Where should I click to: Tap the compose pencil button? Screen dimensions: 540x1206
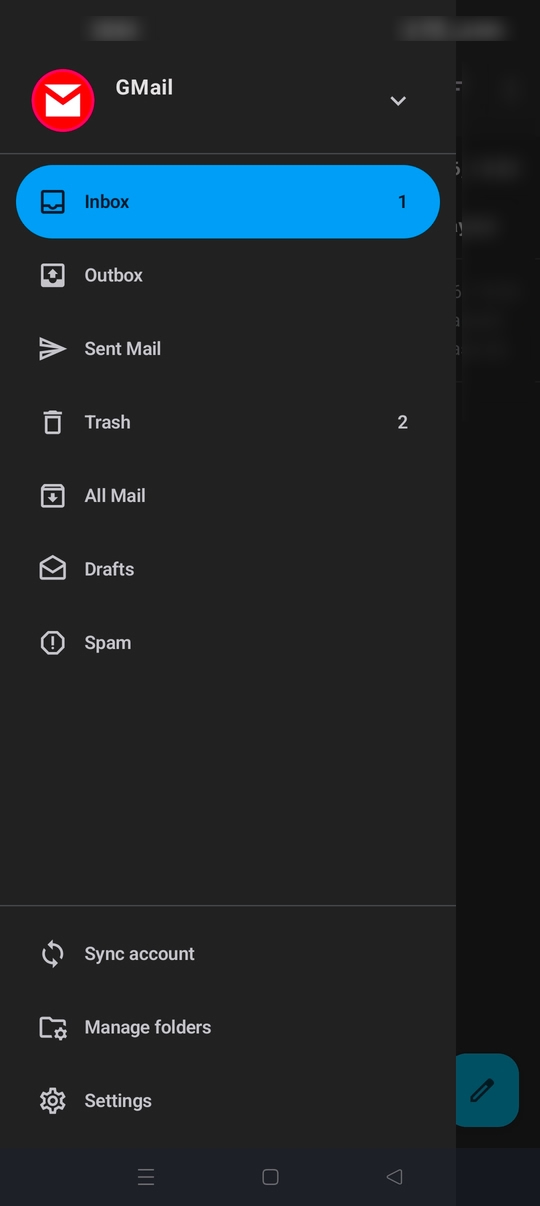[487, 1090]
